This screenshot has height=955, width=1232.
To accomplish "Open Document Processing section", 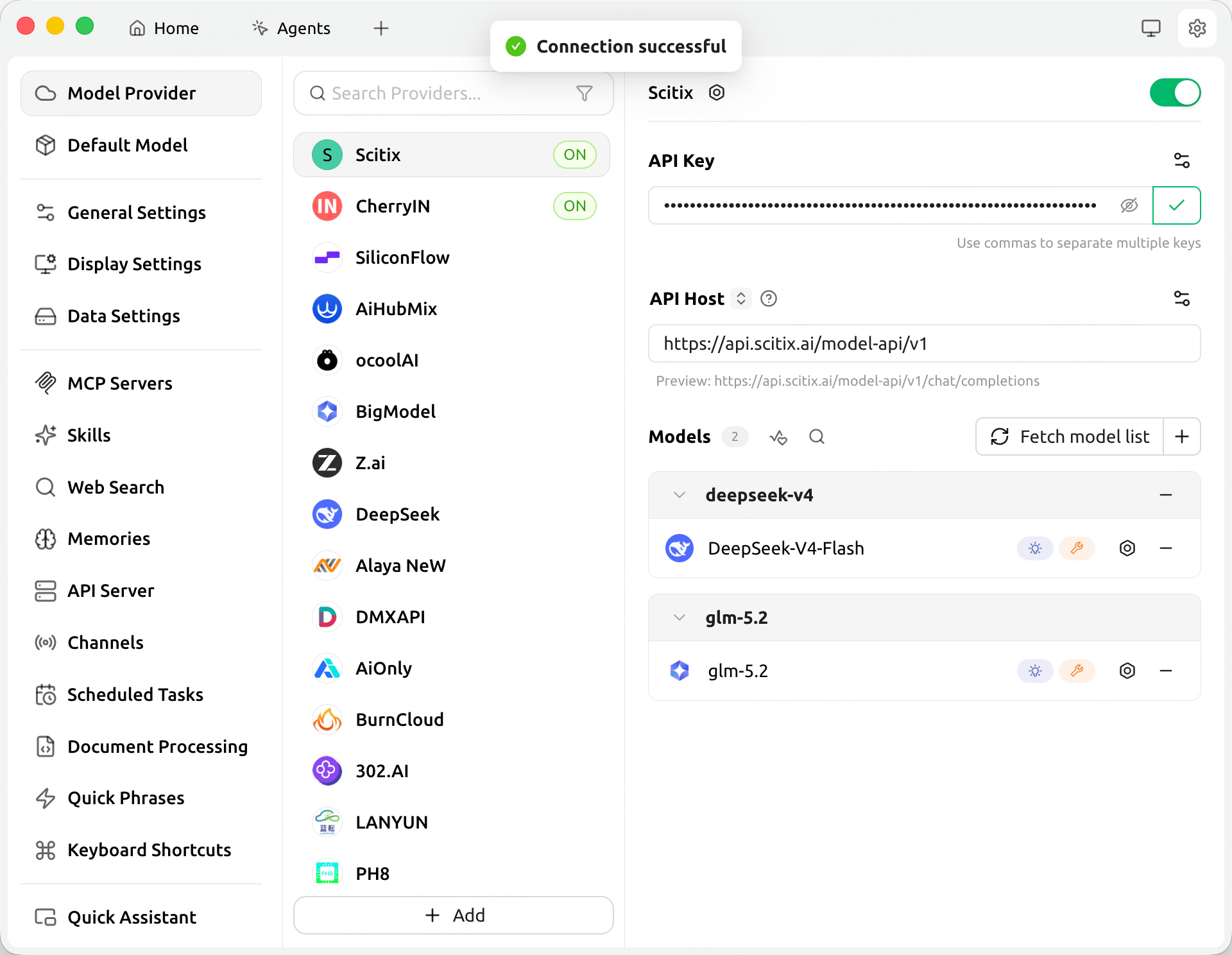I will 141,746.
